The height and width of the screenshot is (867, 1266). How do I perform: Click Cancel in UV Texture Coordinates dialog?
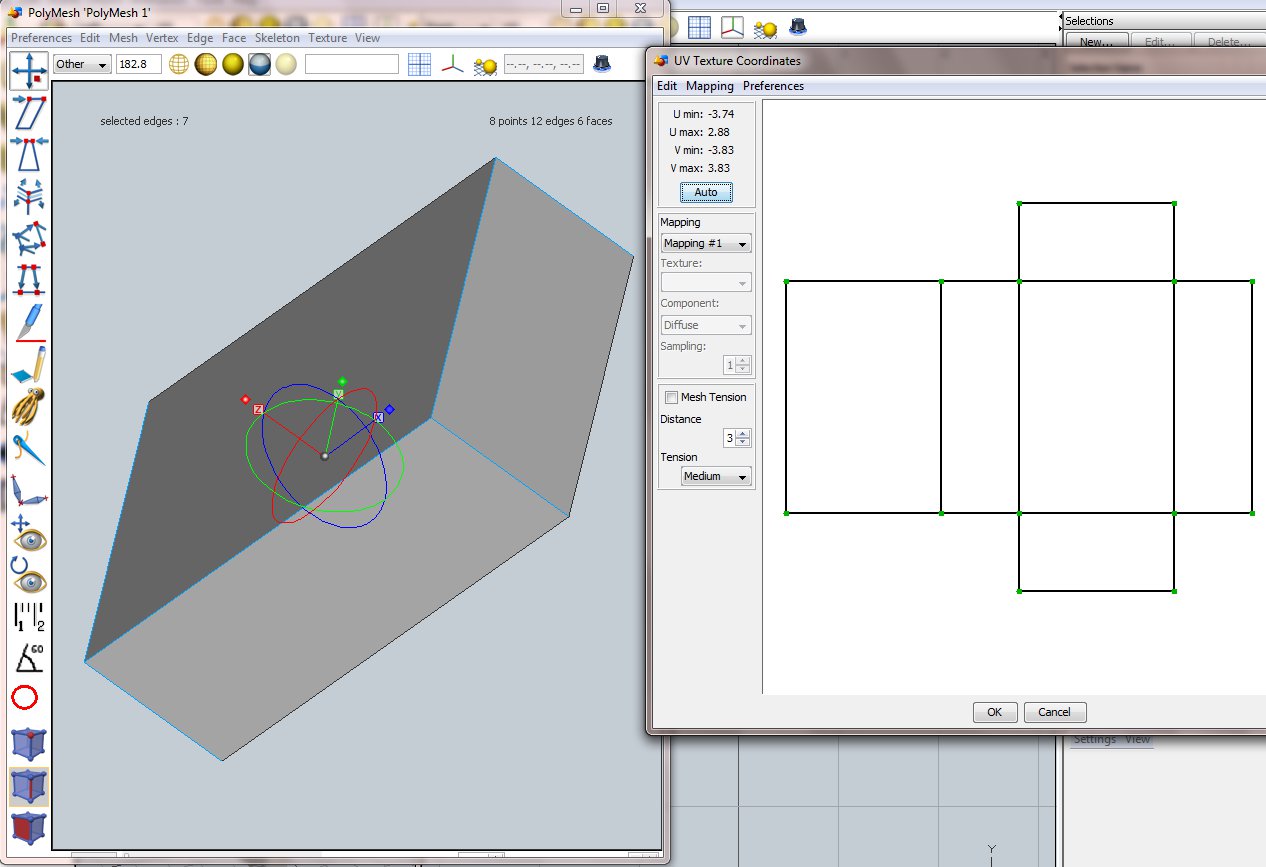pos(1054,712)
